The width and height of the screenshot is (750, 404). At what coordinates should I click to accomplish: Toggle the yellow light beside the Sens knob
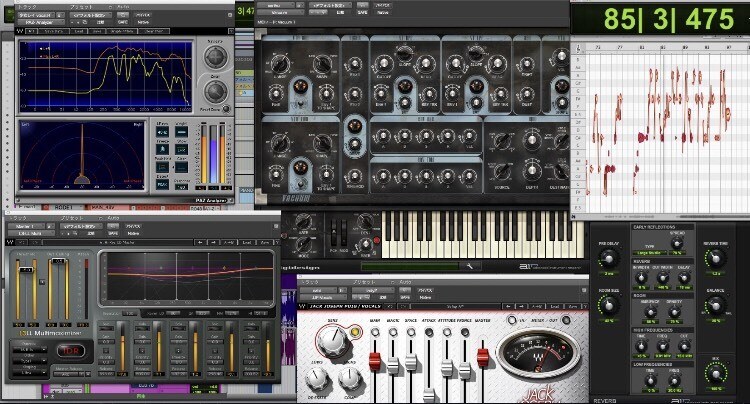click(x=354, y=332)
